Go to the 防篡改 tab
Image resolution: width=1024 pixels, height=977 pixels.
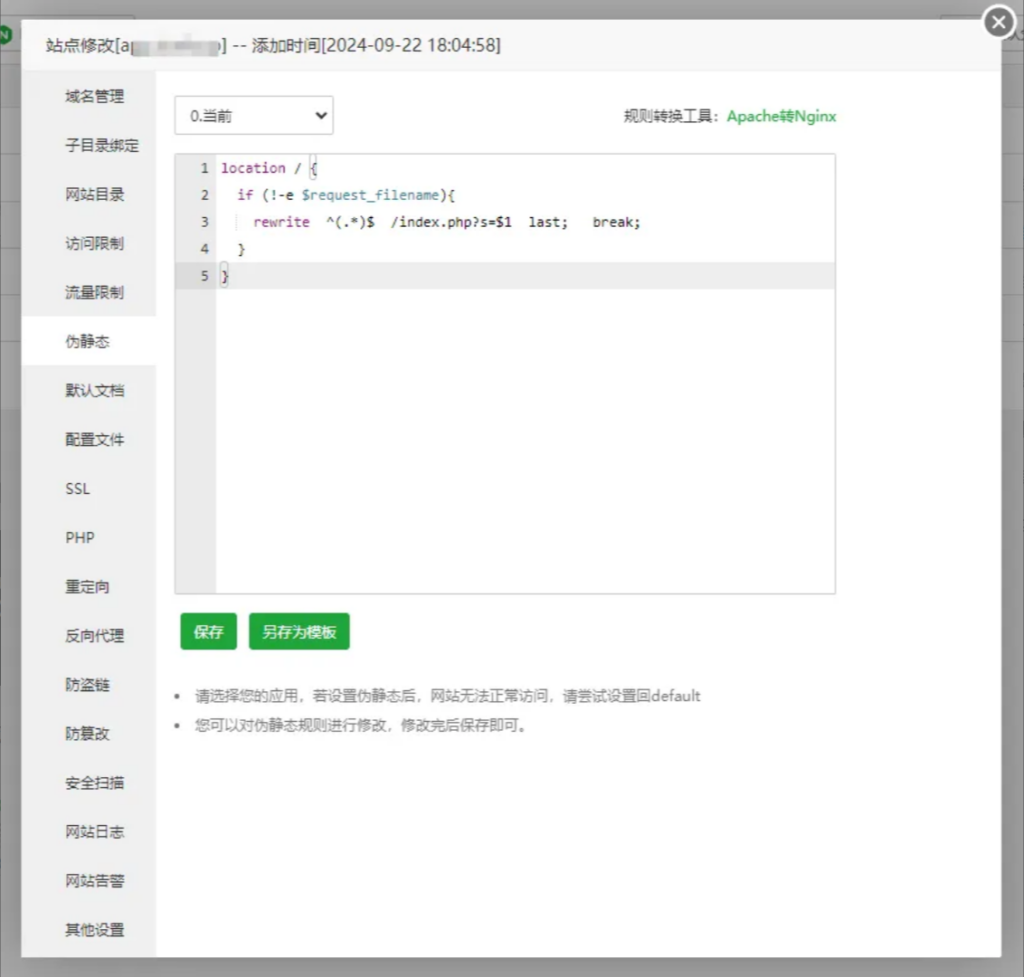click(89, 733)
